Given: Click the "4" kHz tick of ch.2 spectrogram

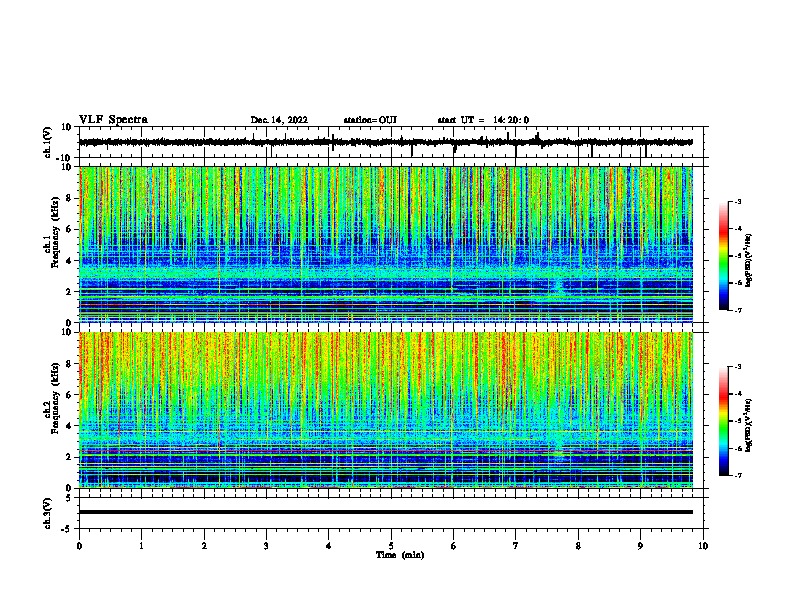Looking at the screenshot, I should (x=69, y=426).
